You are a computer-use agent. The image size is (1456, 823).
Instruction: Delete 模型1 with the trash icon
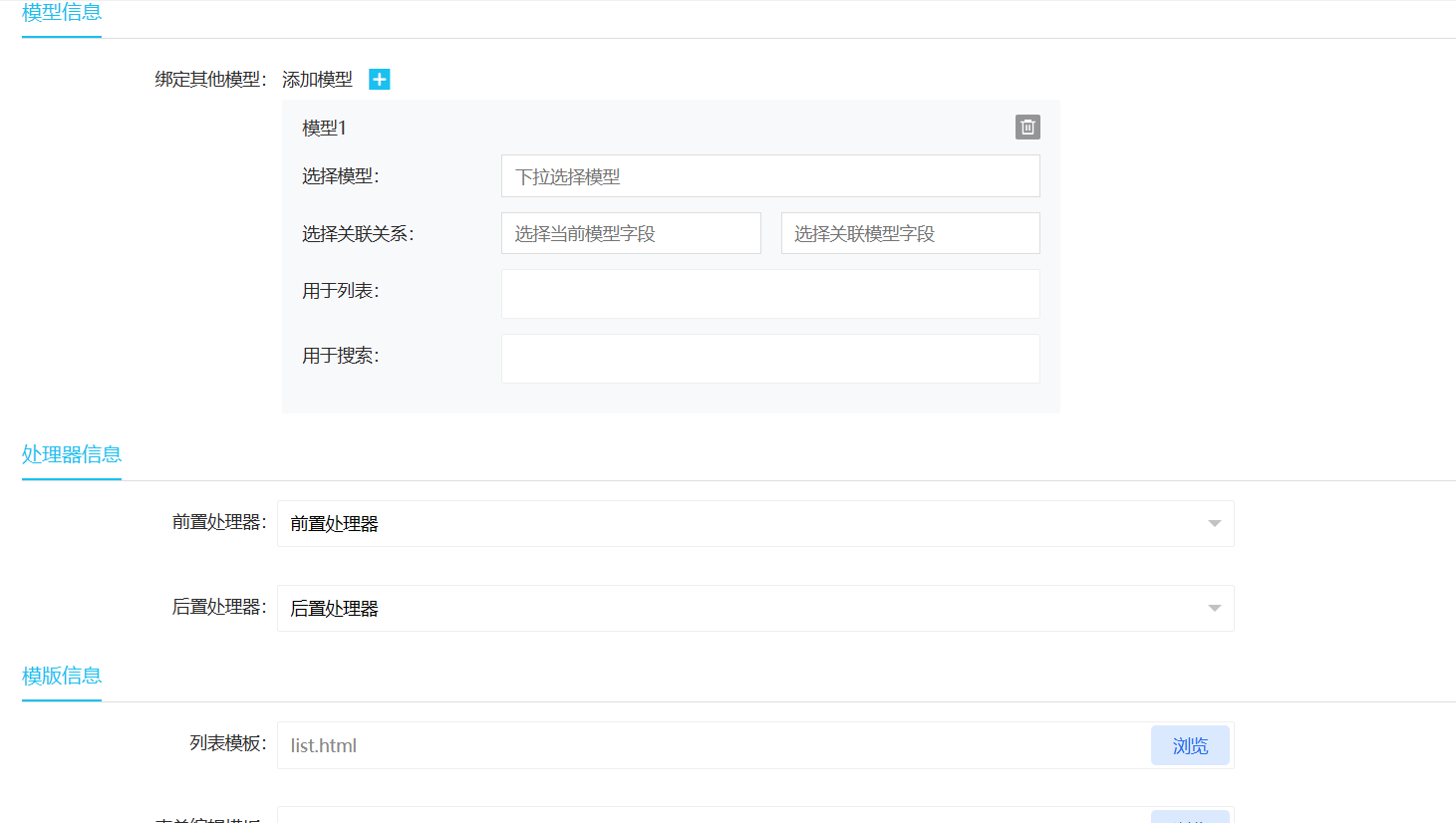(x=1027, y=128)
